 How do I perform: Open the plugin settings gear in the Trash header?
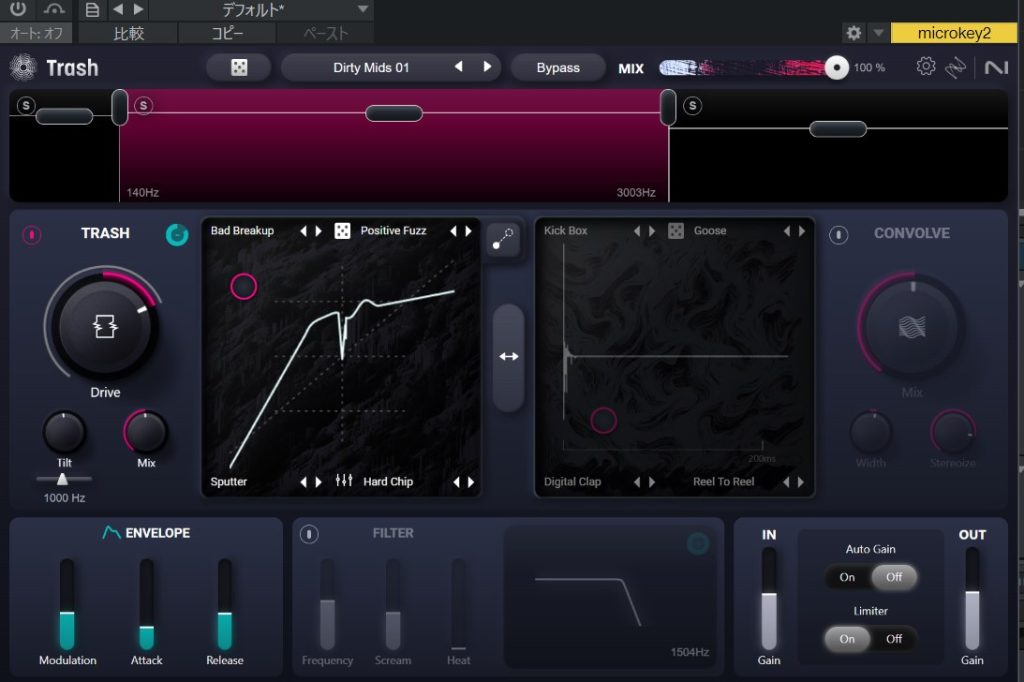click(927, 66)
